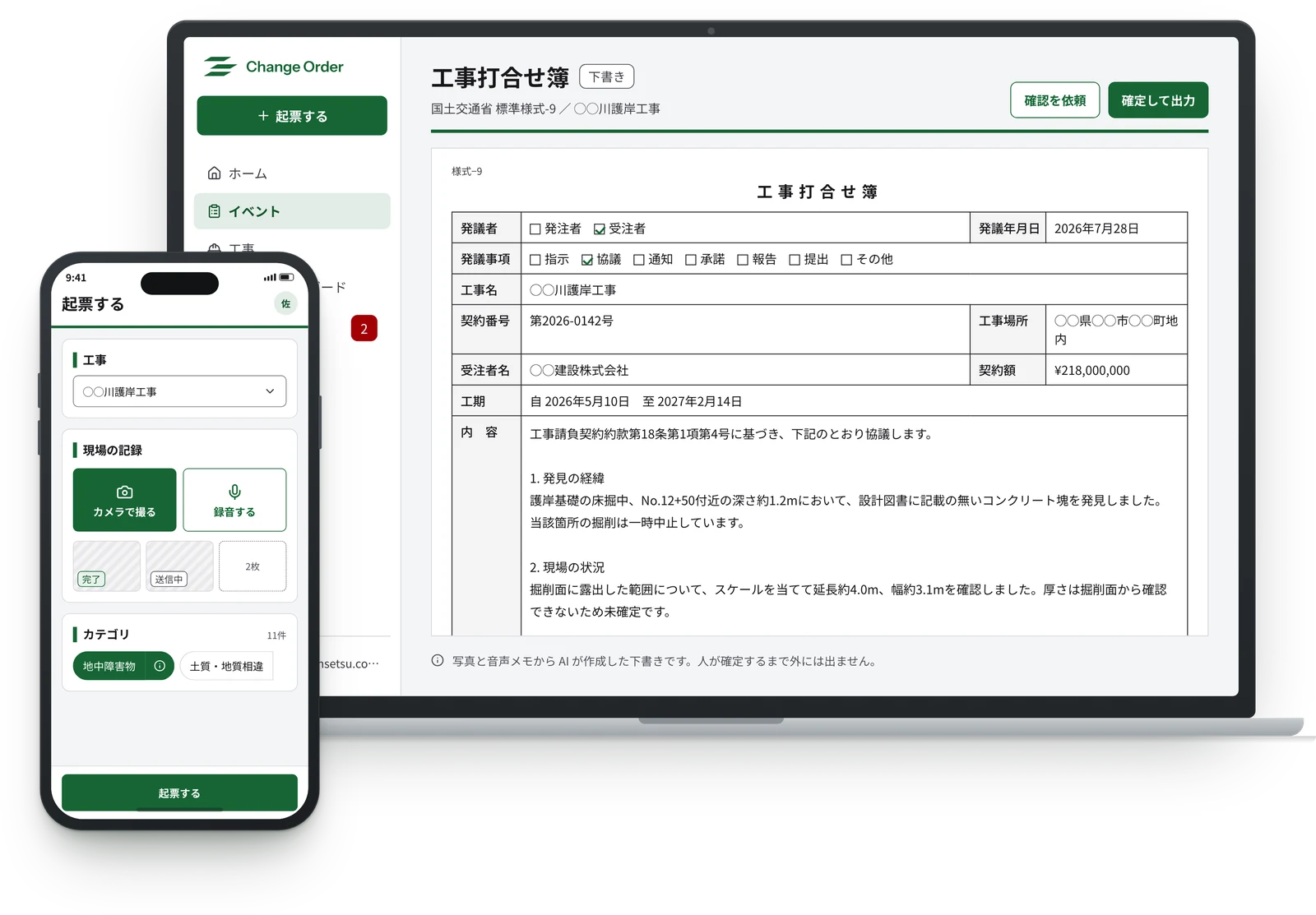Select イベント in the sidebar
This screenshot has height=915, width=1316.
click(x=292, y=211)
